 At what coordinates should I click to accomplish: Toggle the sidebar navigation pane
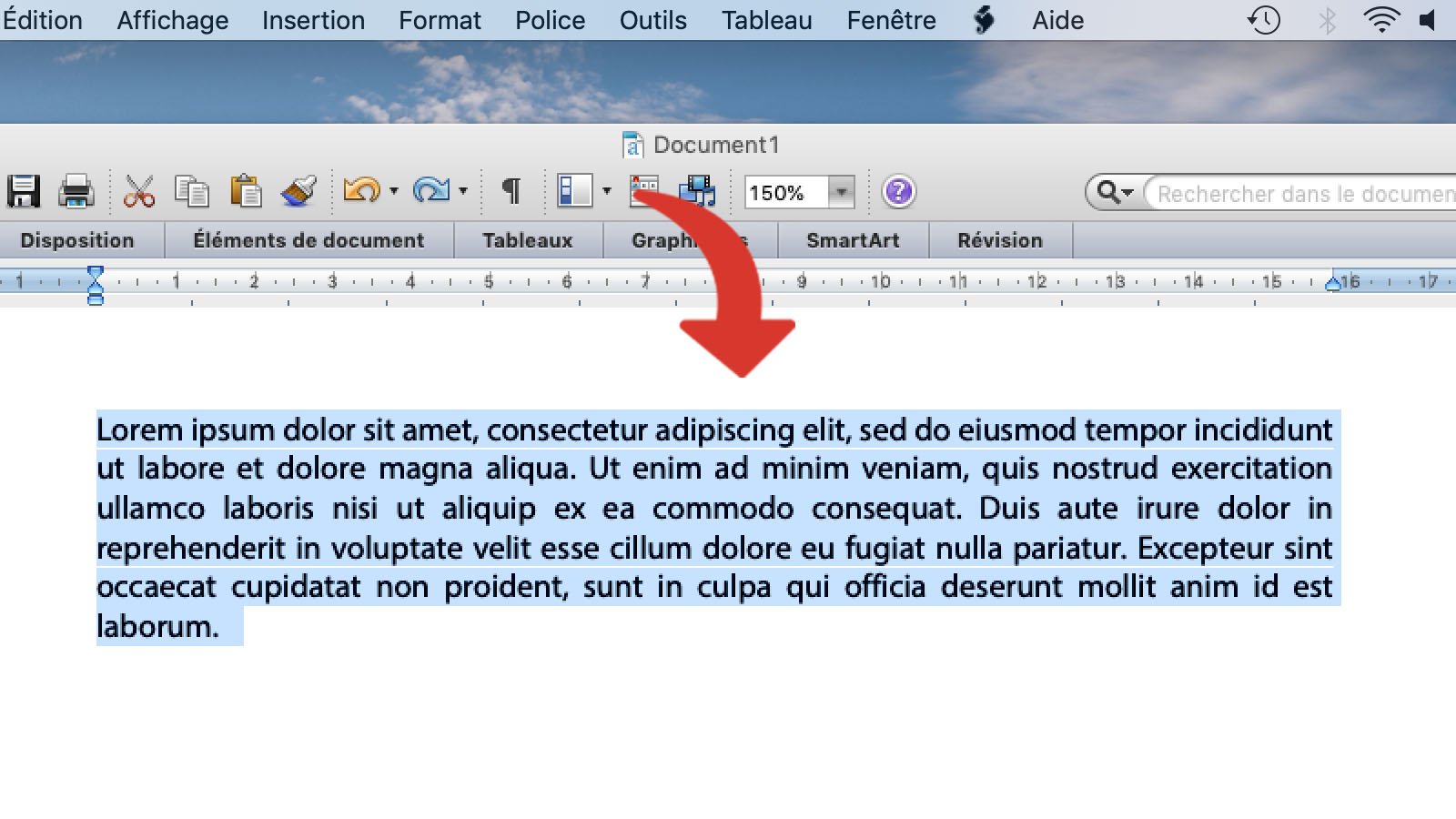tap(574, 191)
